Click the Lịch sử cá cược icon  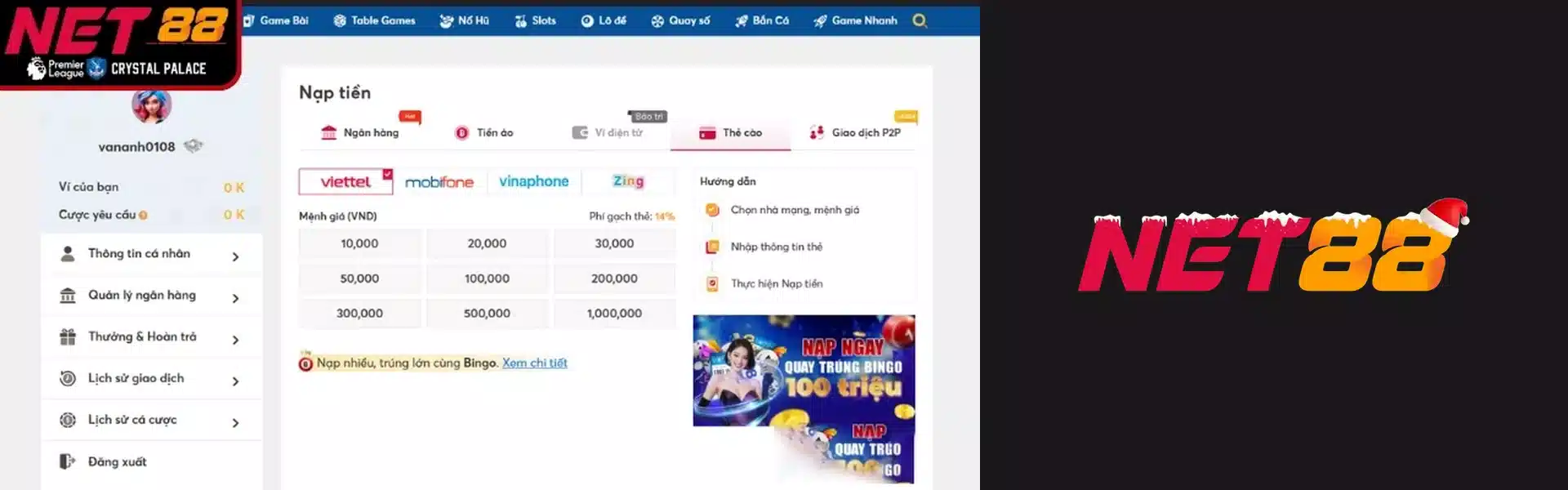tap(68, 420)
